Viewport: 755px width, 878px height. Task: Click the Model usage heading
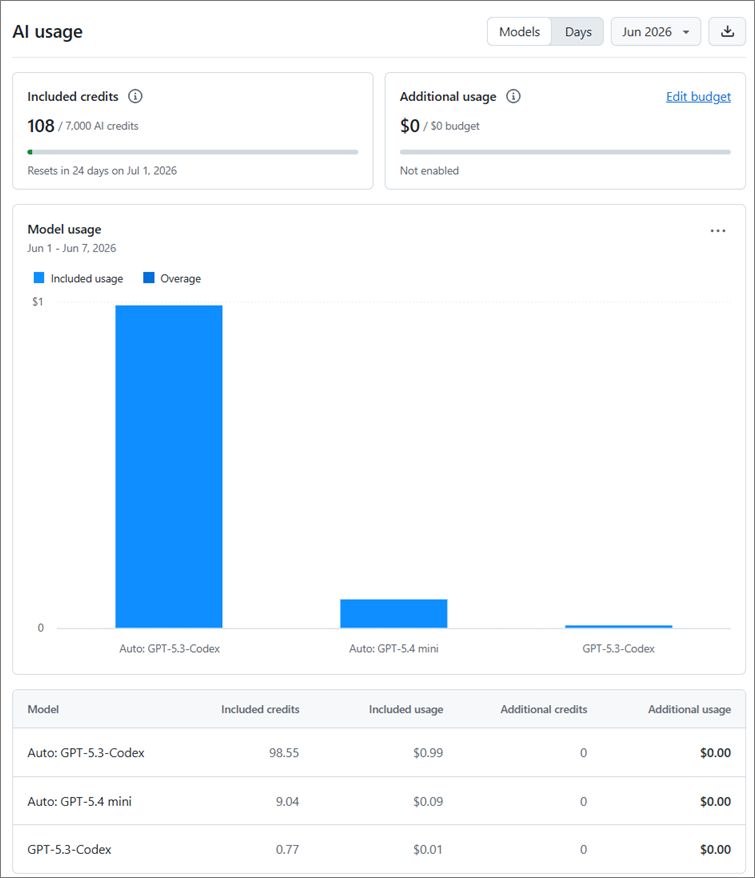click(x=64, y=229)
